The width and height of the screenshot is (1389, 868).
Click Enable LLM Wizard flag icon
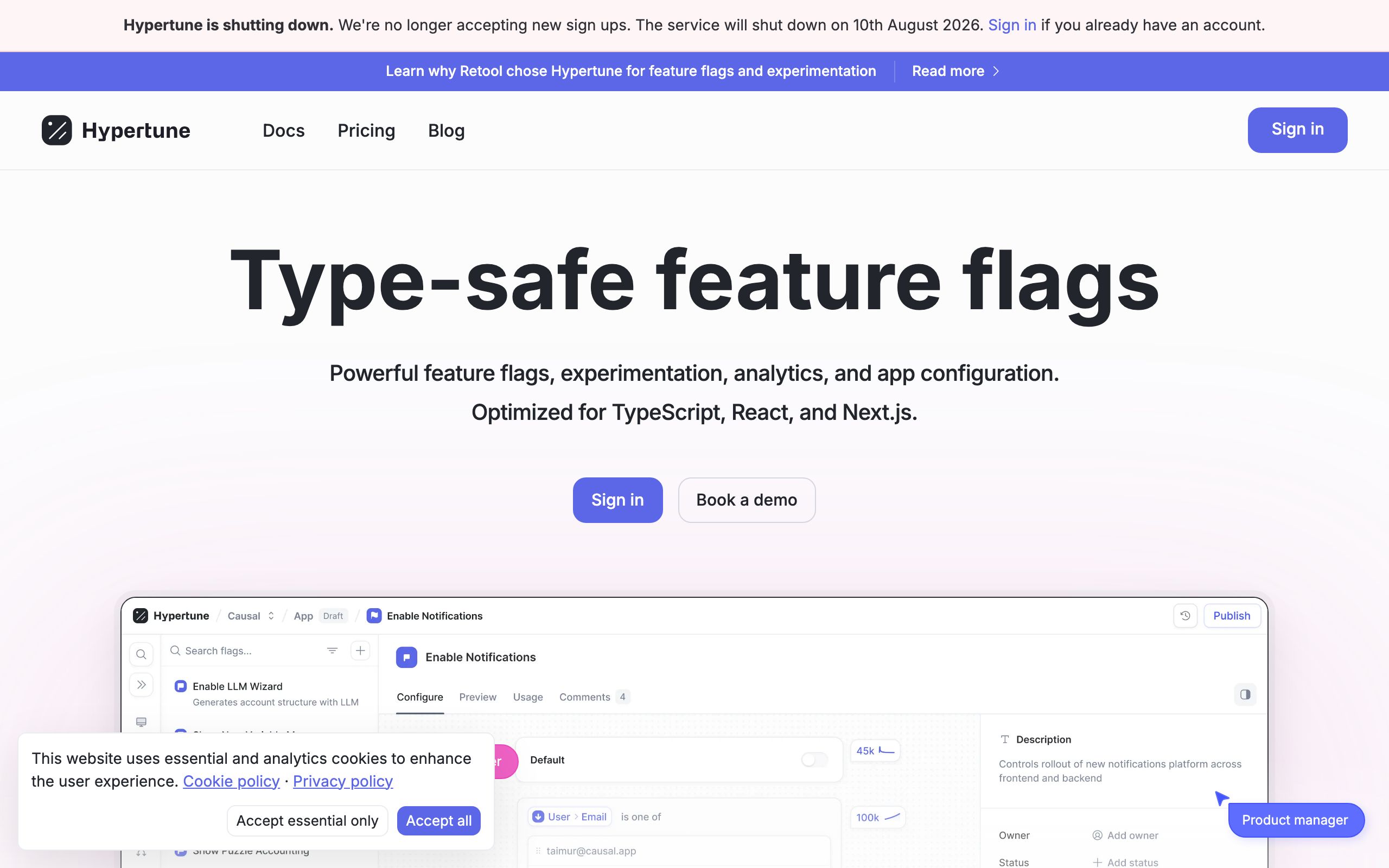click(x=181, y=686)
